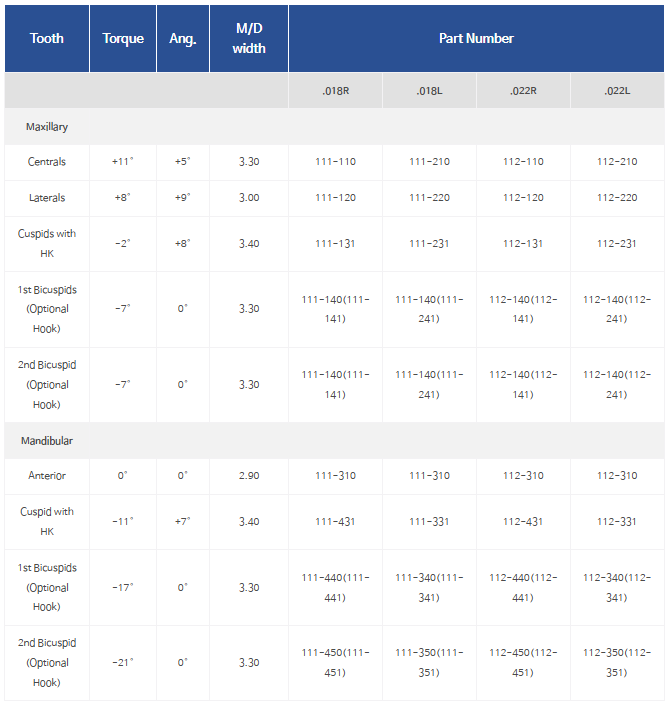The image size is (668, 703).
Task: Click the .022L sub-column header
Action: click(617, 91)
